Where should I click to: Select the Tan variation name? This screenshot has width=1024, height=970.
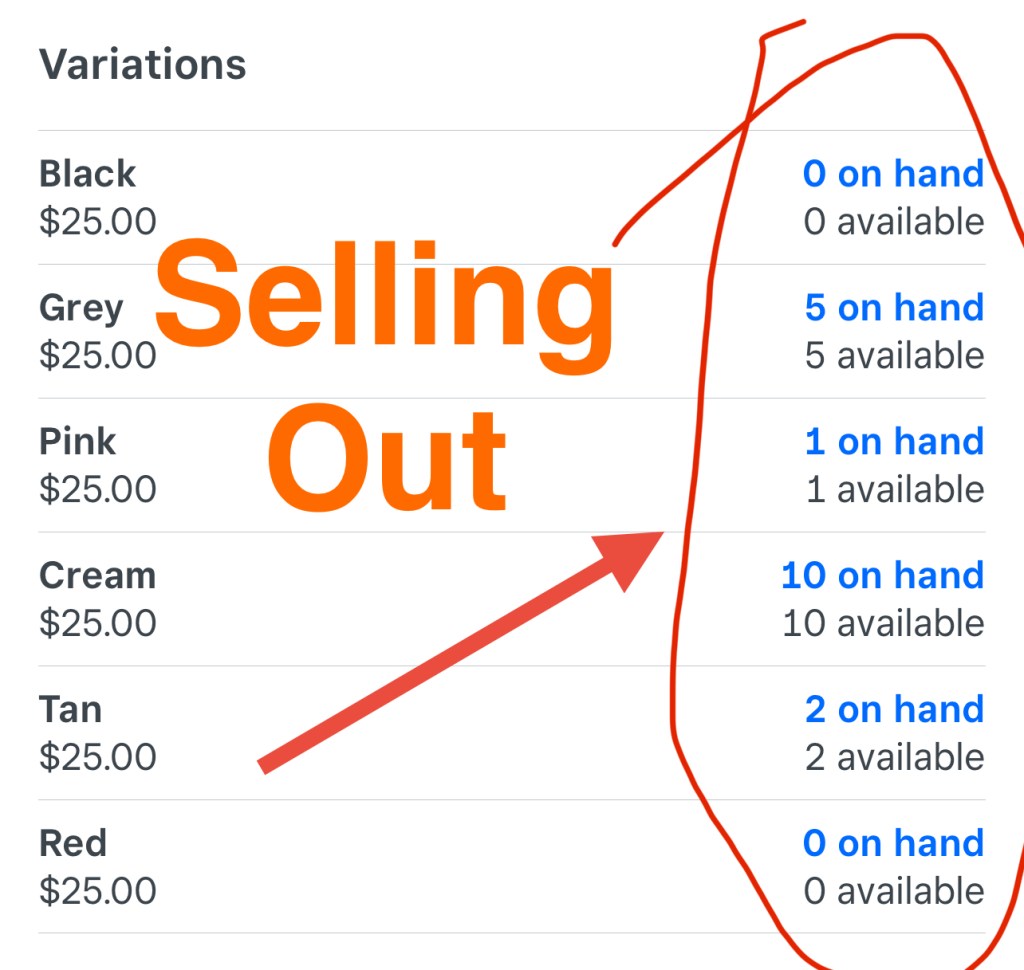[70, 710]
